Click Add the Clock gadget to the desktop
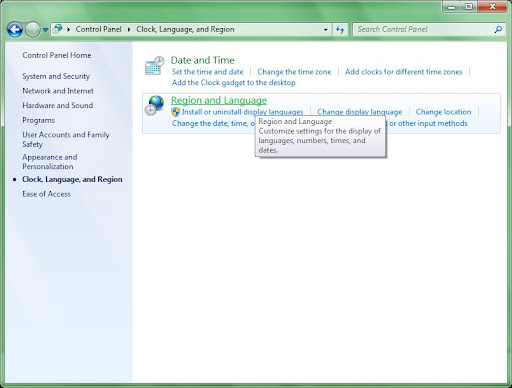The height and width of the screenshot is (388, 512). pyautogui.click(x=233, y=83)
